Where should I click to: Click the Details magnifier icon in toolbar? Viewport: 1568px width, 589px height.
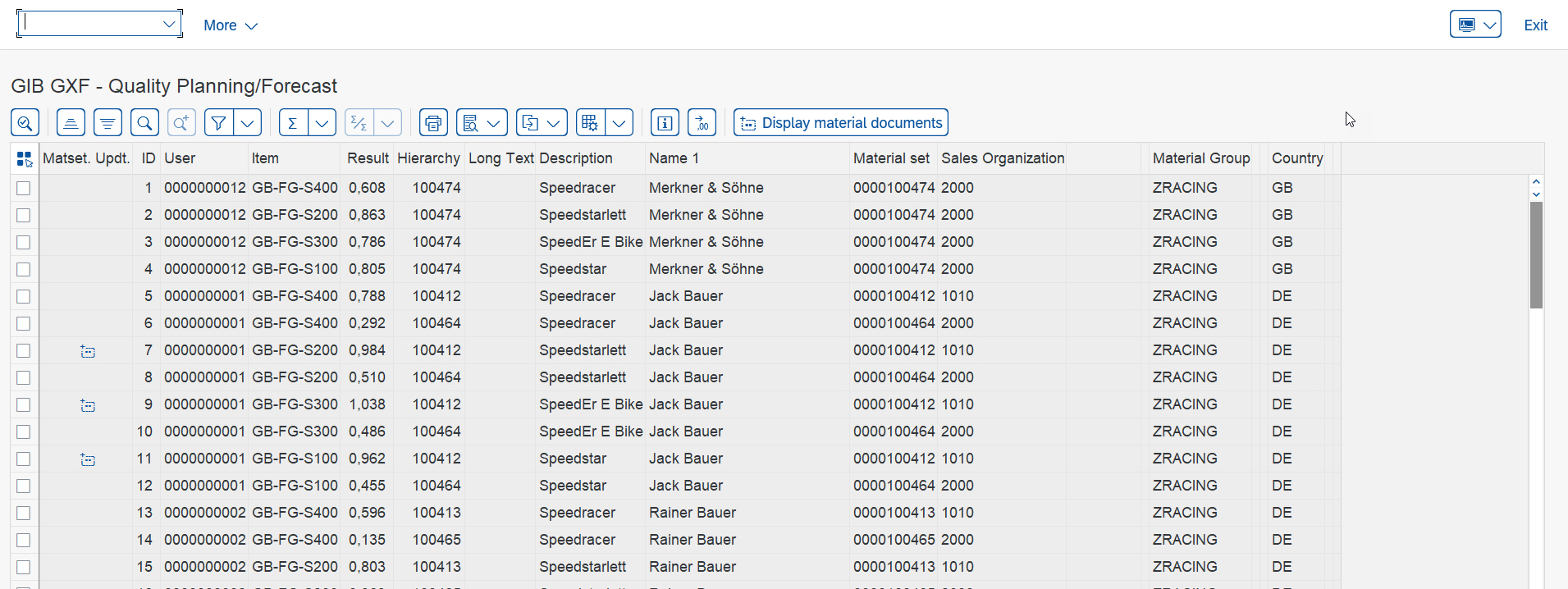pyautogui.click(x=25, y=123)
